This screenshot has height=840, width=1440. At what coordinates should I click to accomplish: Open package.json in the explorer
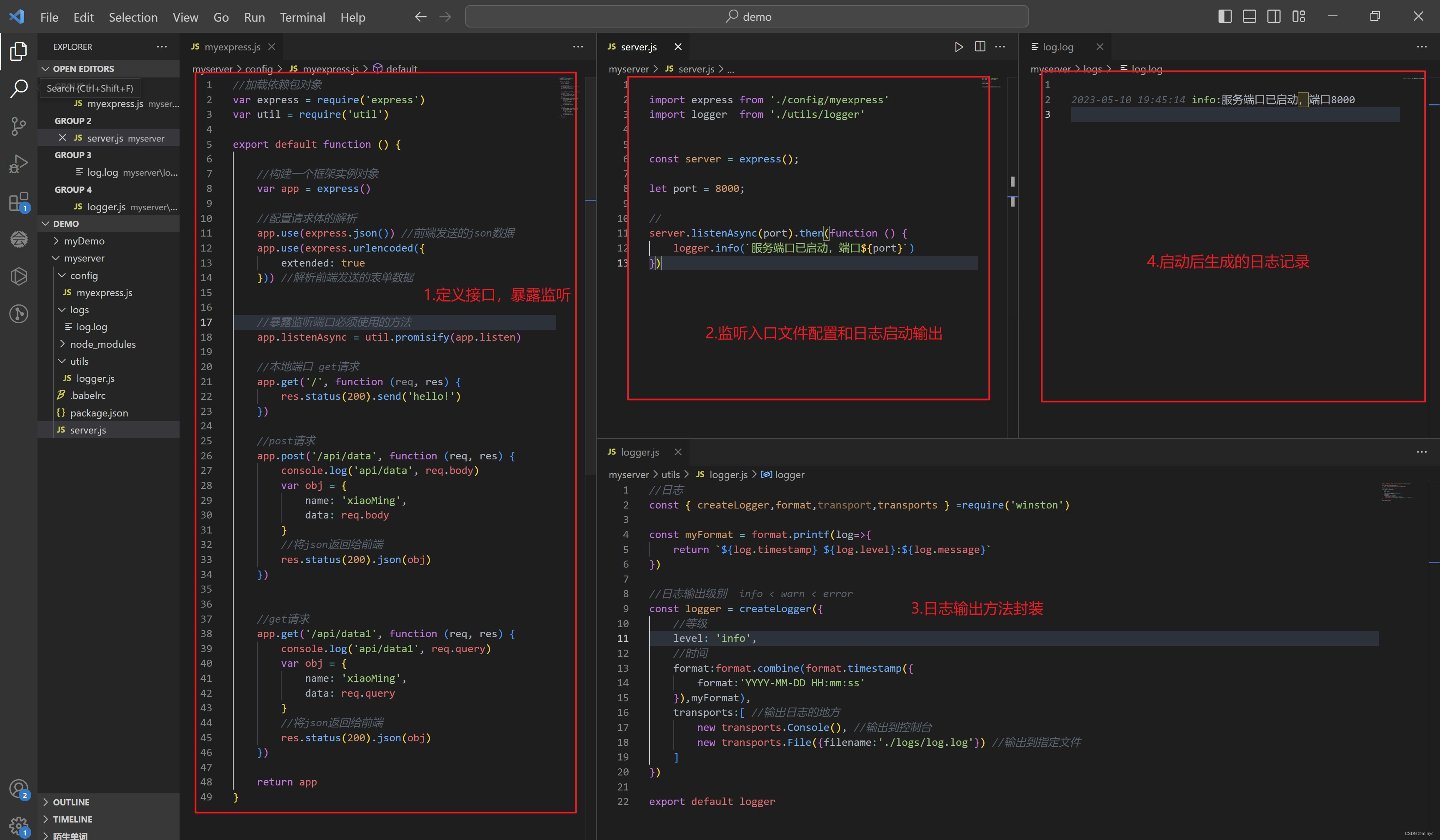(99, 413)
